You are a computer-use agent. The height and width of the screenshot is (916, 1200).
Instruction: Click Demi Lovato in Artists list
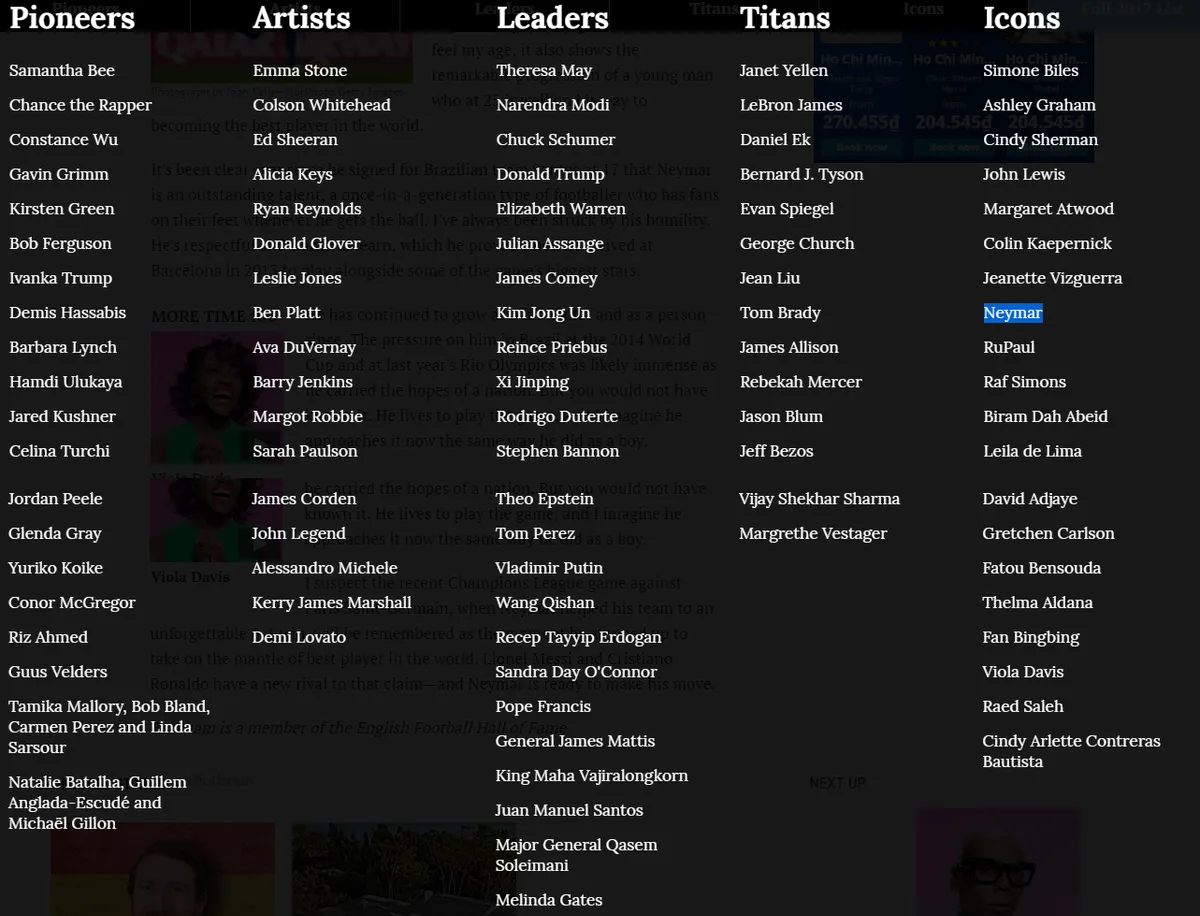299,637
